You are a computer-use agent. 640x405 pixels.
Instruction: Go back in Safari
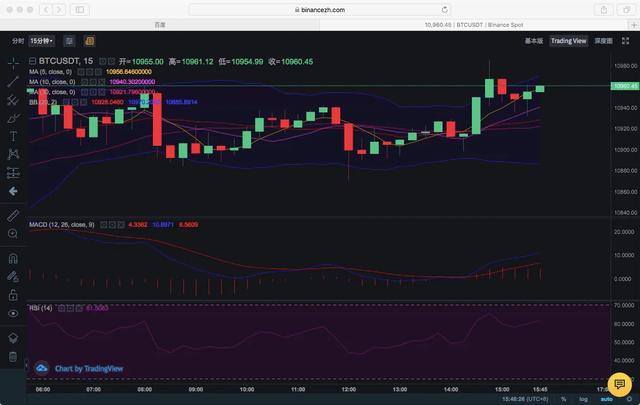tap(46, 10)
